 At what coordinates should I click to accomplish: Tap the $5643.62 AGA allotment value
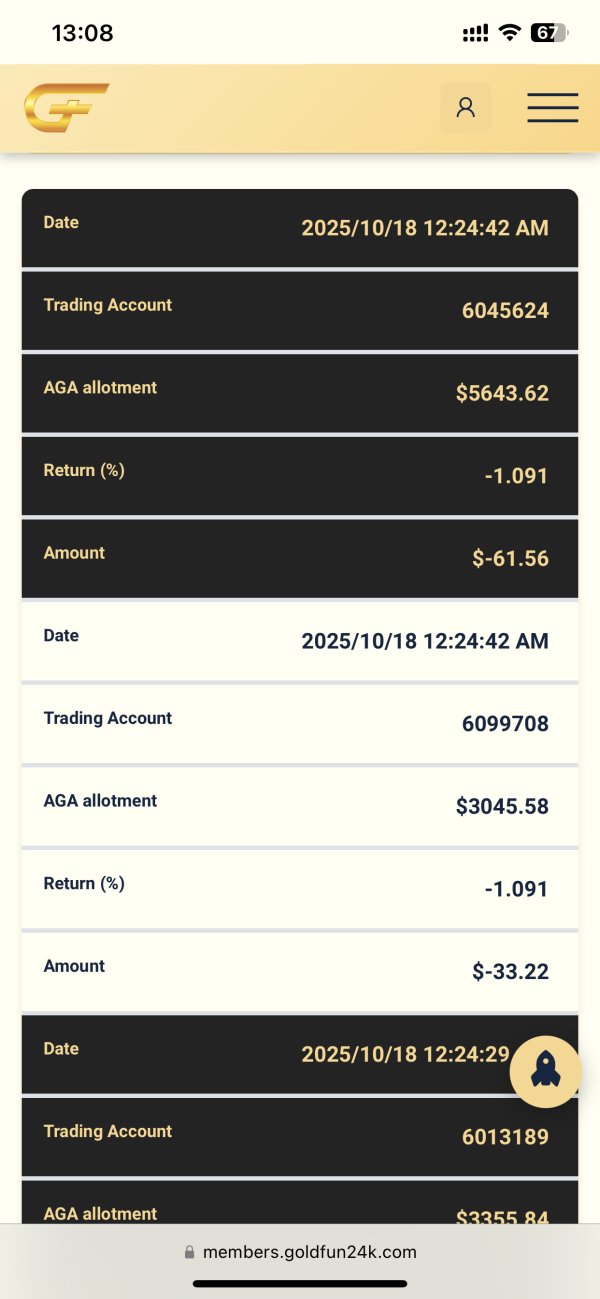coord(502,393)
